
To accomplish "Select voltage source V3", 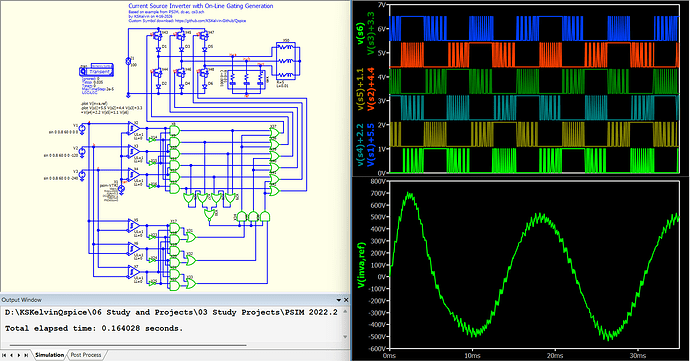I will [x=82, y=175].
